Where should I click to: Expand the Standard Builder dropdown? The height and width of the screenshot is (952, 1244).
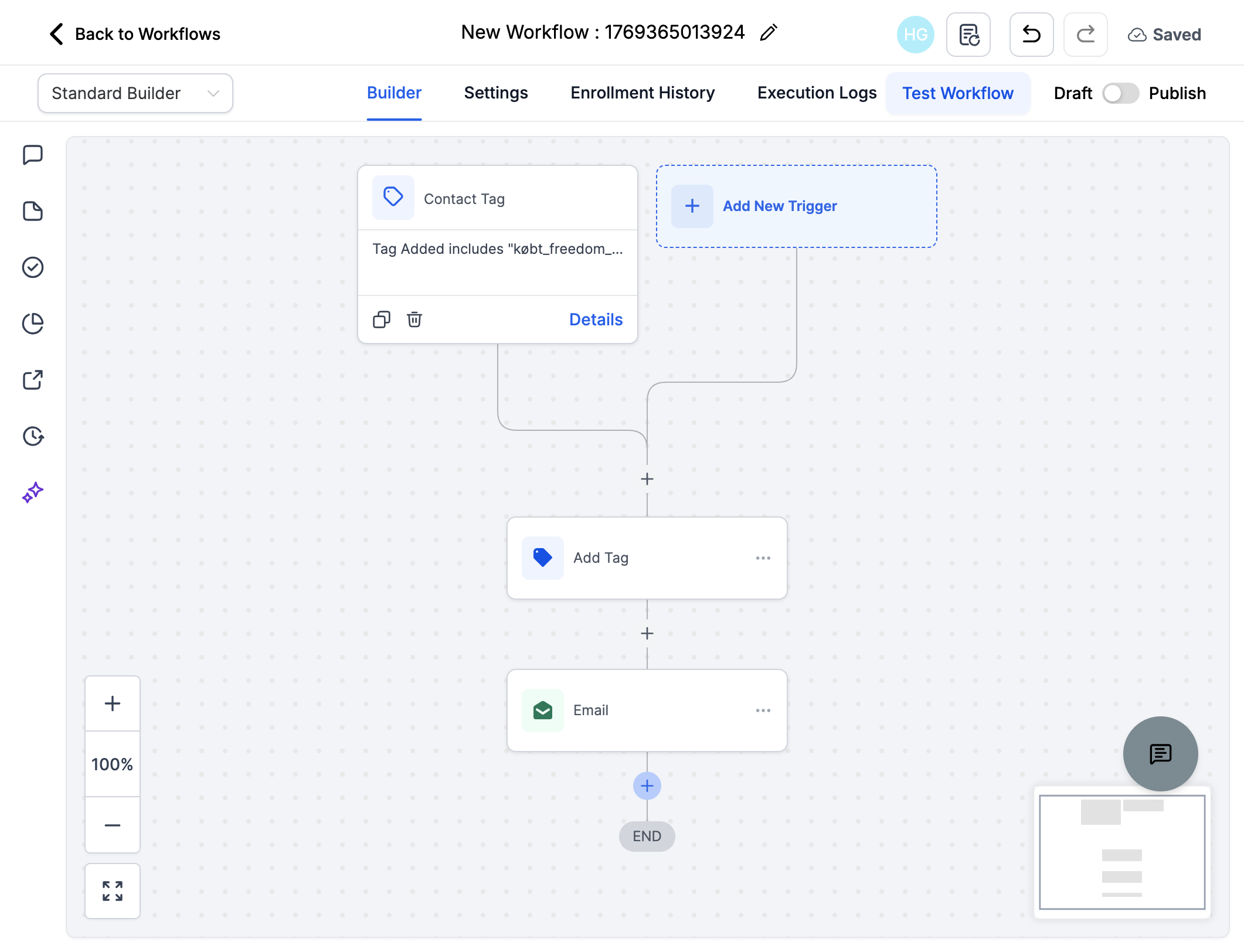click(135, 93)
